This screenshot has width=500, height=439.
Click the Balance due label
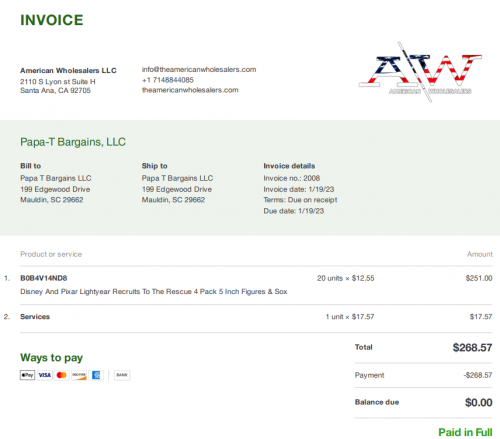[377, 402]
